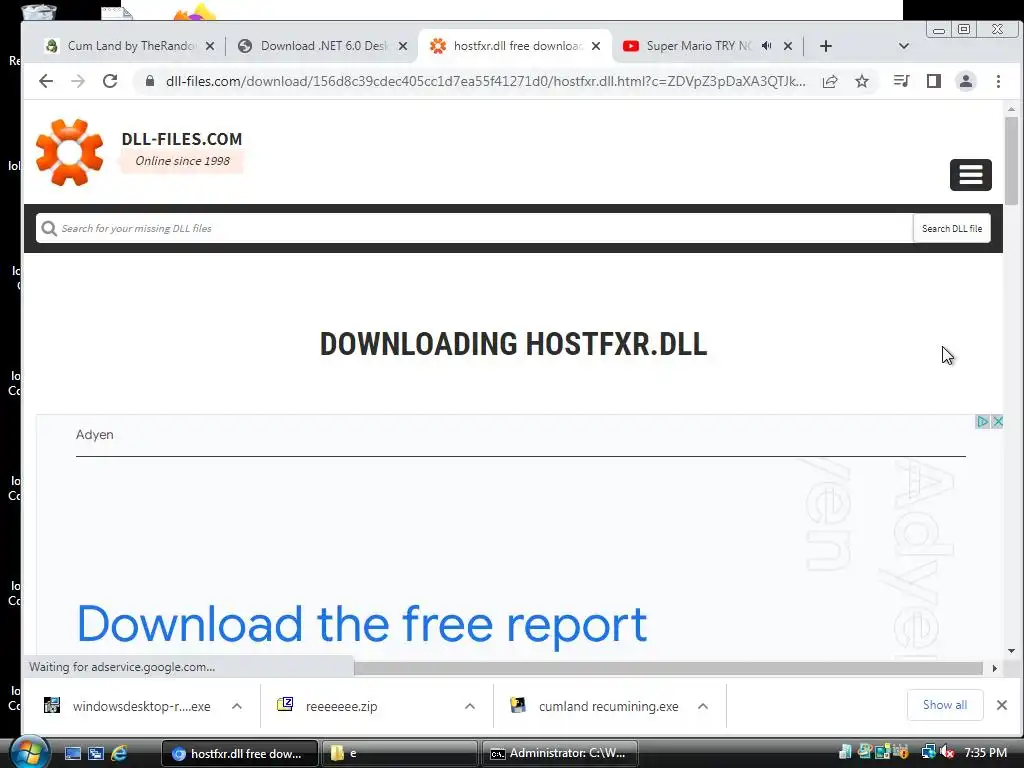Expand options for cumland recumining.exe
Screen dimensions: 1024x768
pos(703,706)
